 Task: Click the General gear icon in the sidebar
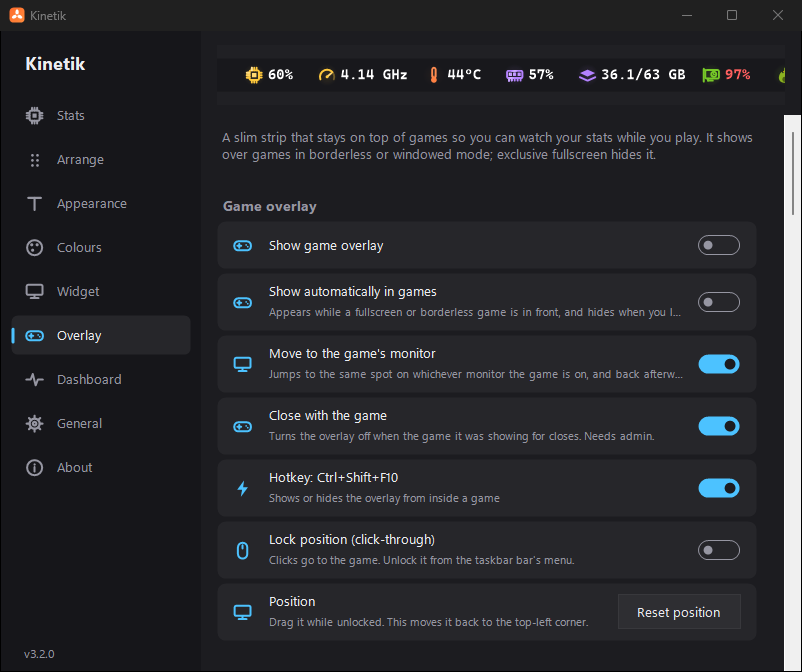click(x=34, y=423)
